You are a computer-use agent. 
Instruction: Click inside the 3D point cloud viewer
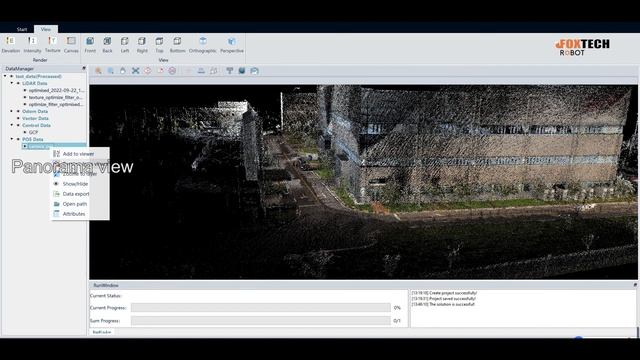pyautogui.click(x=363, y=182)
